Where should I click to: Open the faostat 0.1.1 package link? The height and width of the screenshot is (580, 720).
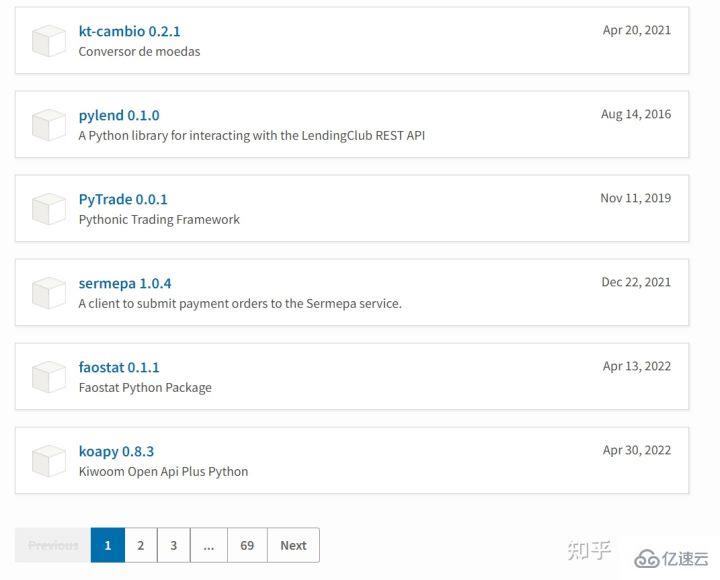pos(119,367)
